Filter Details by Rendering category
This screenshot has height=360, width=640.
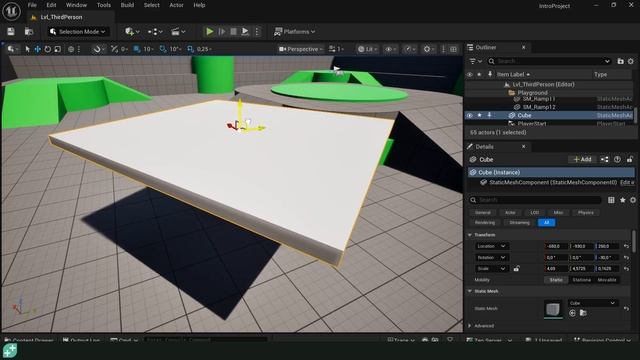pyautogui.click(x=485, y=222)
